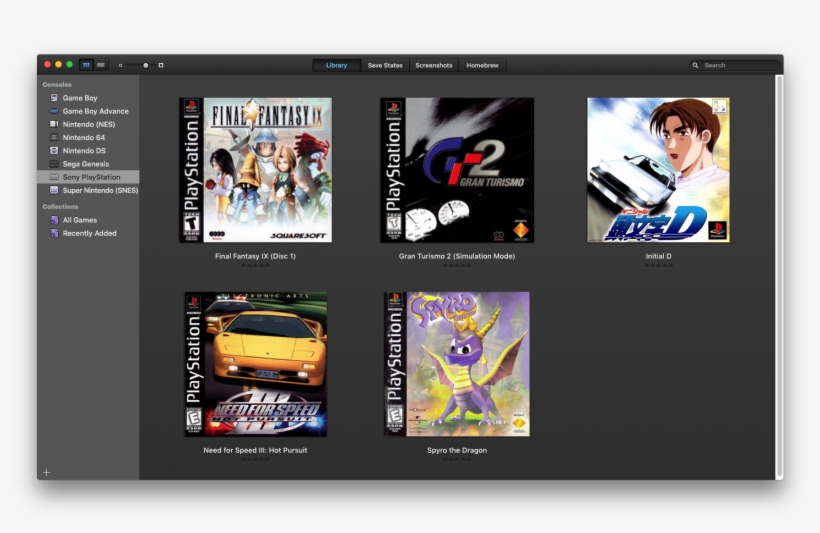This screenshot has width=820, height=533.
Task: Switch to grid view layout
Action: [87, 65]
